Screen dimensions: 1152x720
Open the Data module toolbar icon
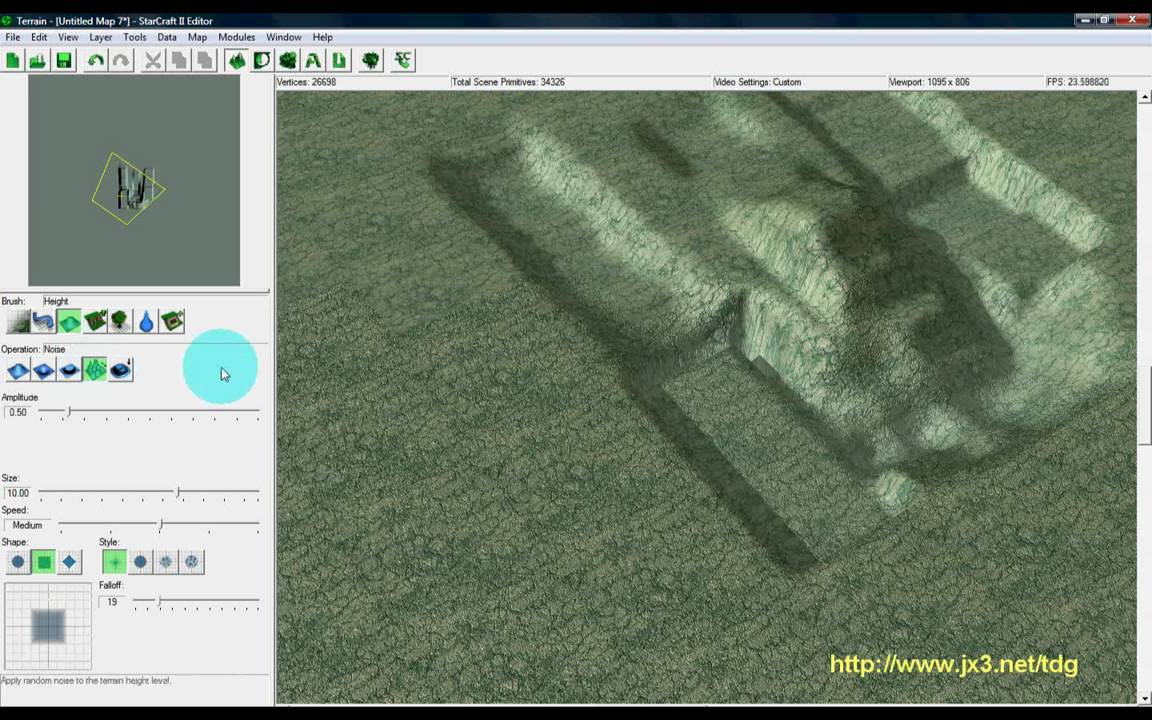pyautogui.click(x=262, y=60)
